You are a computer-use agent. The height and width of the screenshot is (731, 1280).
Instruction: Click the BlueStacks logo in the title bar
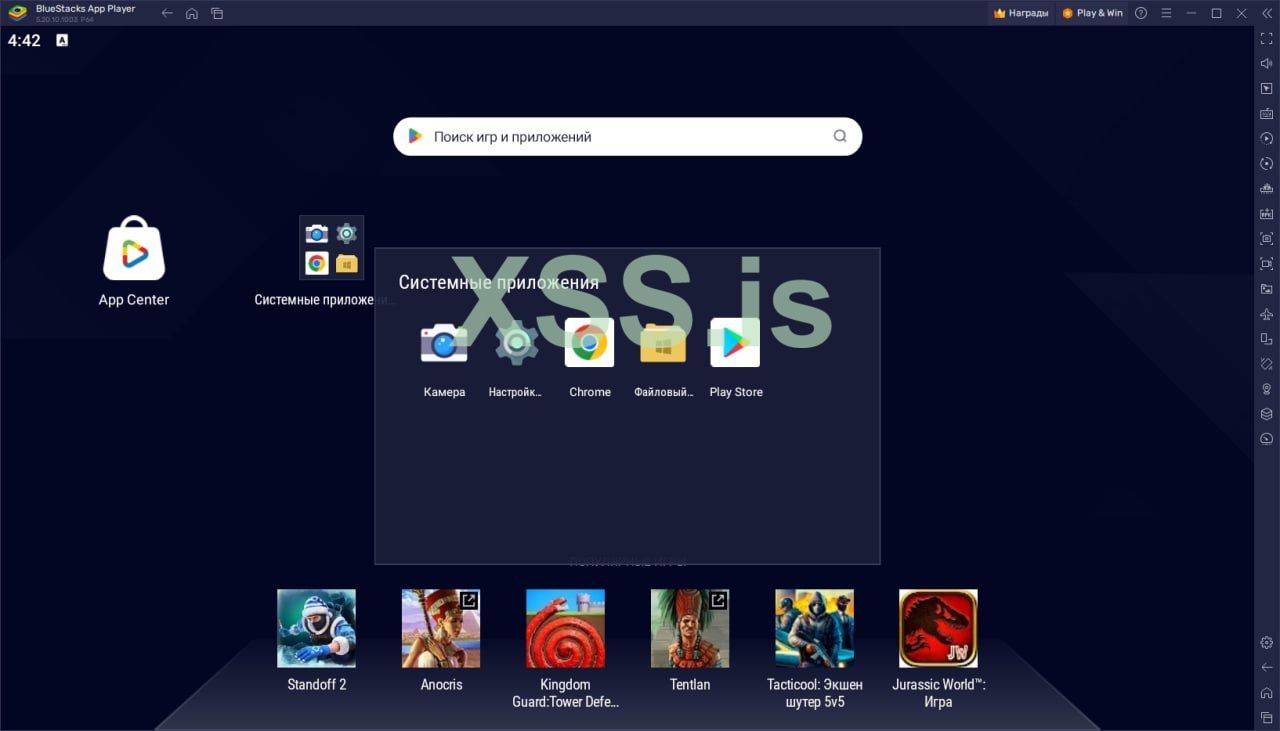pos(17,13)
